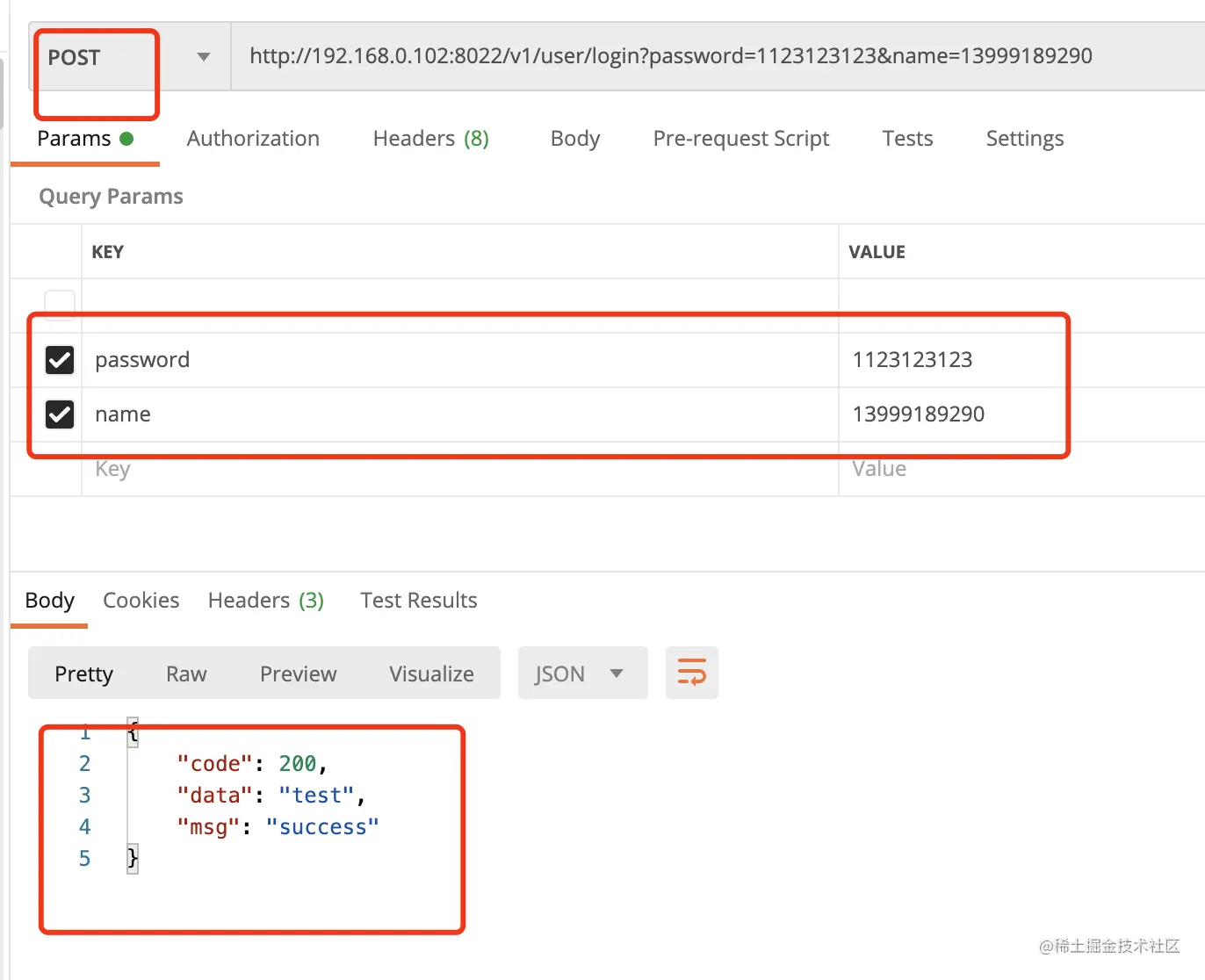This screenshot has width=1205, height=980.
Task: Open Test Results tab
Action: (419, 601)
